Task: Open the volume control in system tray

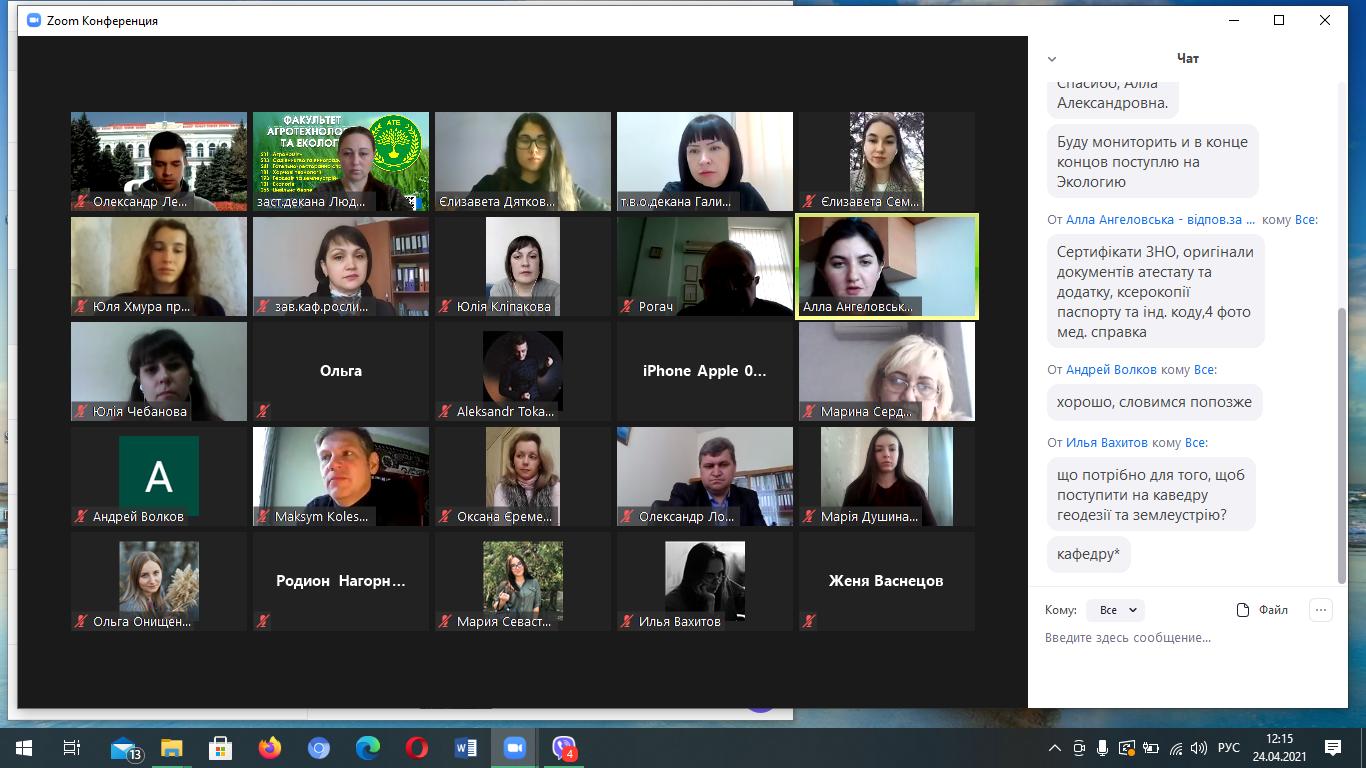Action: tap(1200, 748)
